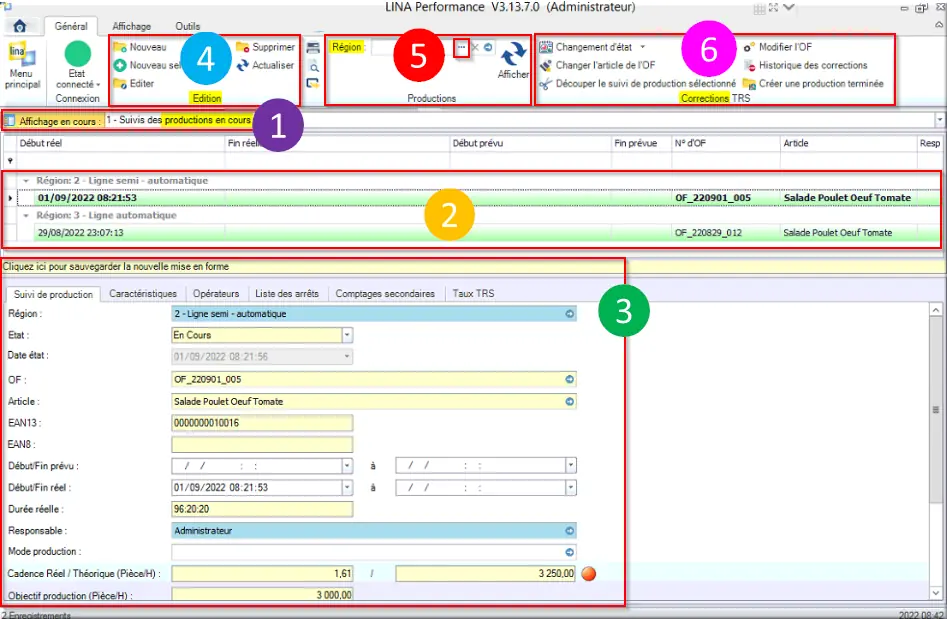Switch to the Affichage ribbon tab
This screenshot has width=947, height=619.
tap(132, 27)
